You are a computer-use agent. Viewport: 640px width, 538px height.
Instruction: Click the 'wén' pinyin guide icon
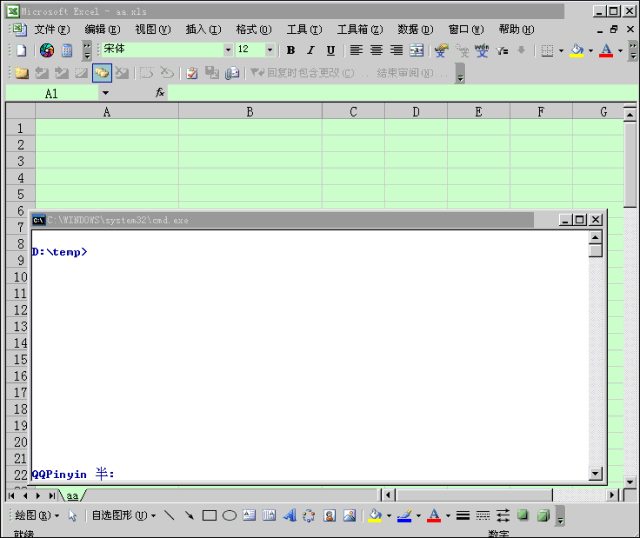[x=482, y=50]
